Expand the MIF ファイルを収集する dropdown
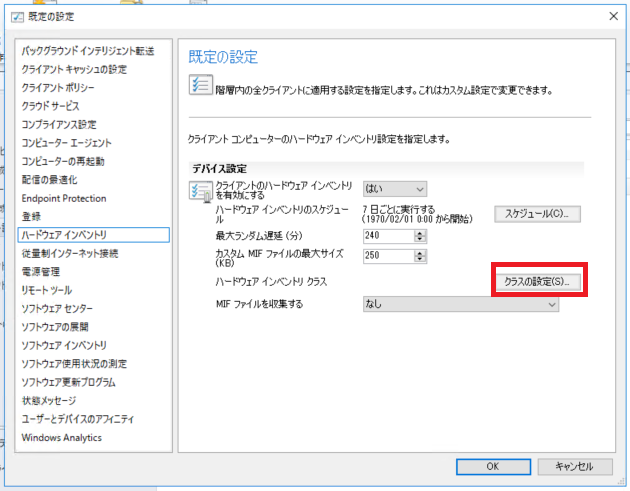 (x=460, y=304)
